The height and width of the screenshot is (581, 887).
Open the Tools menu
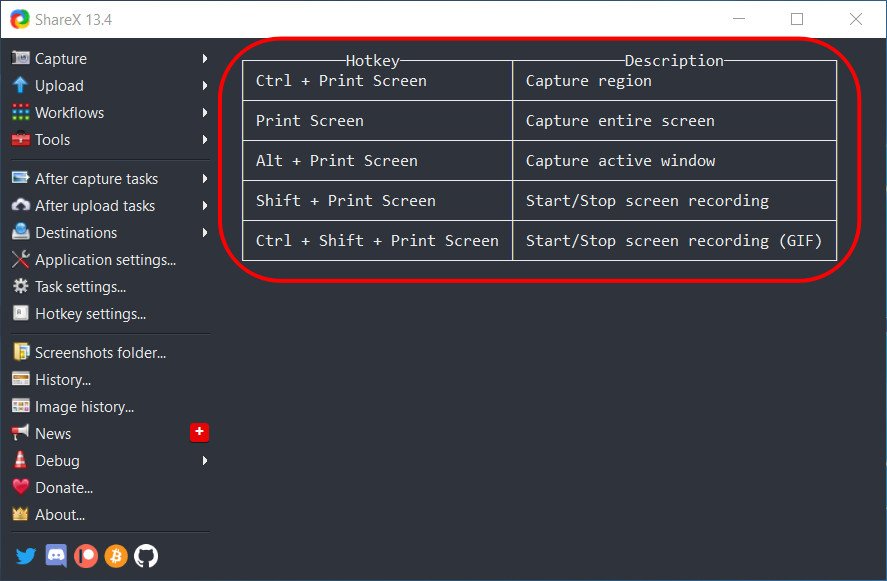pos(52,140)
